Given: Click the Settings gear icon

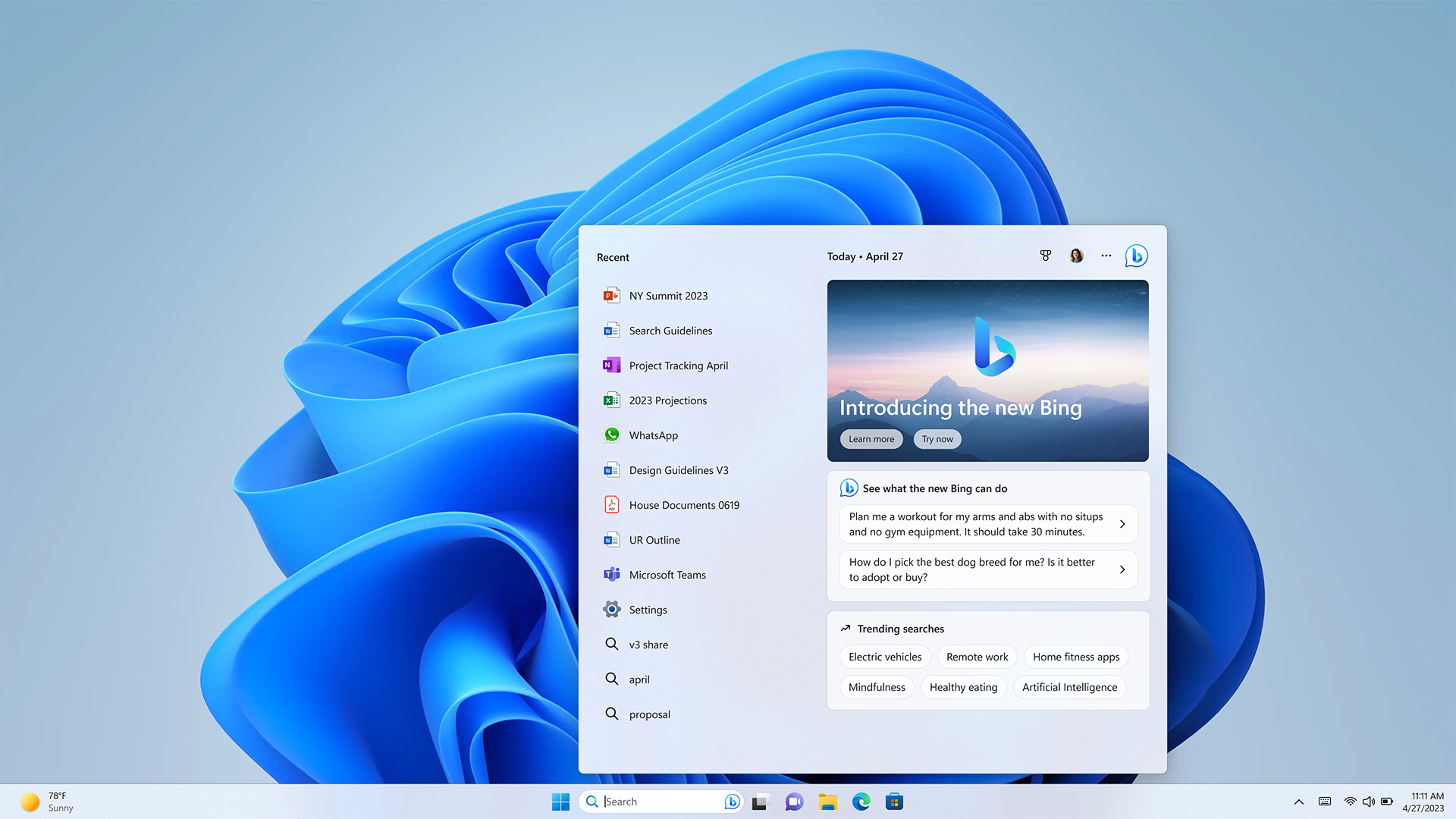Looking at the screenshot, I should coord(611,609).
